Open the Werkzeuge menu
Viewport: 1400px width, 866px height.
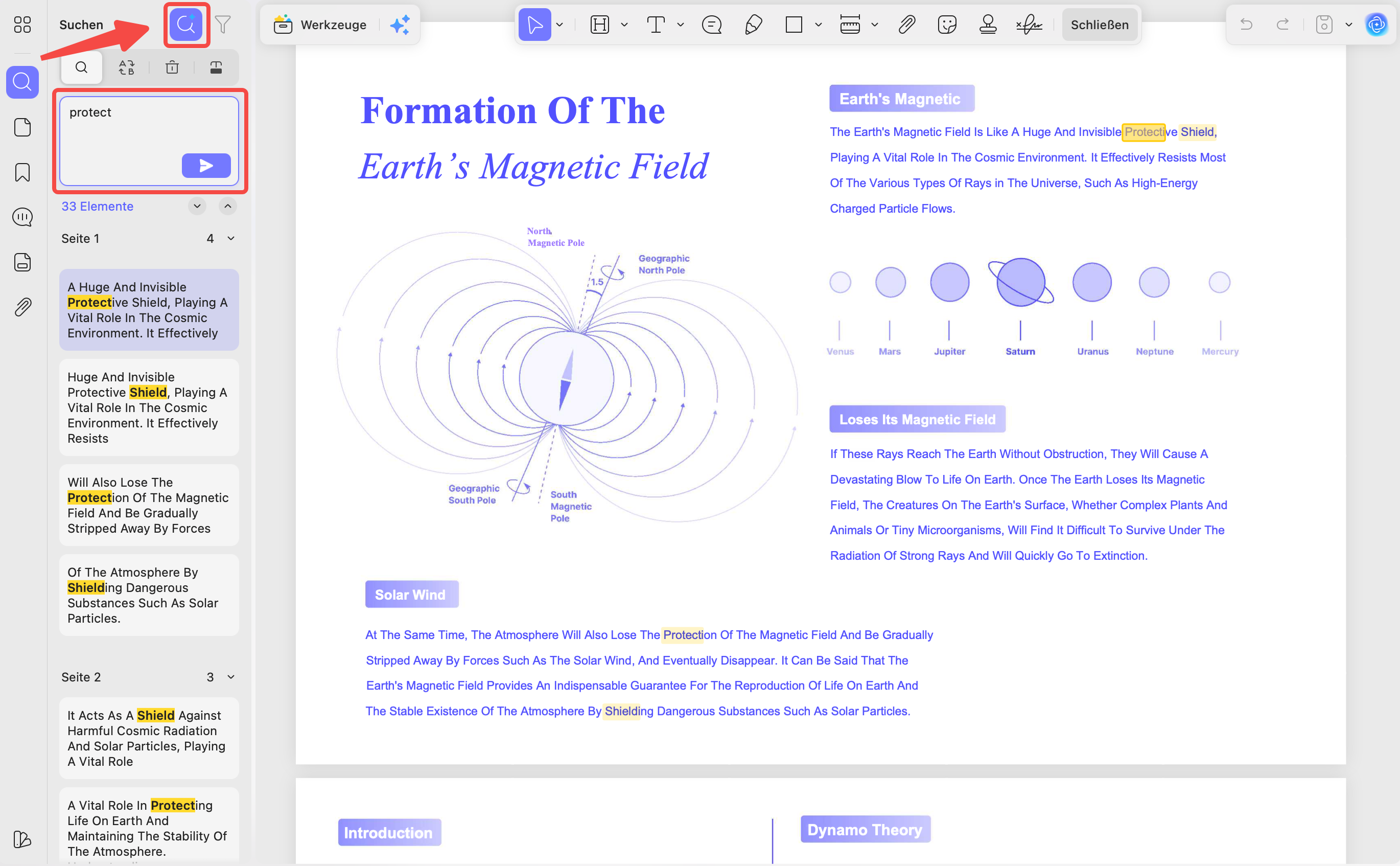pyautogui.click(x=320, y=25)
